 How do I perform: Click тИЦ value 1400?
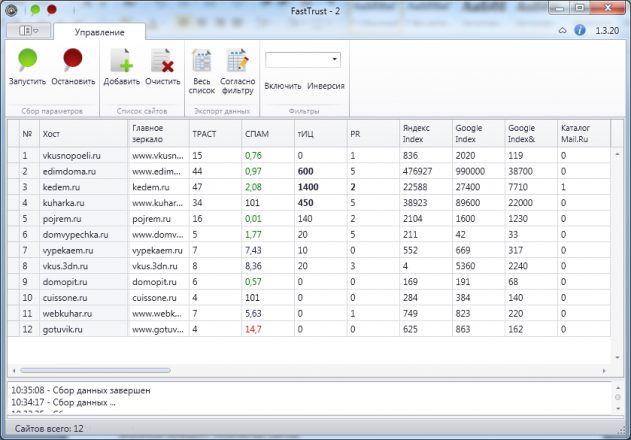pyautogui.click(x=308, y=187)
